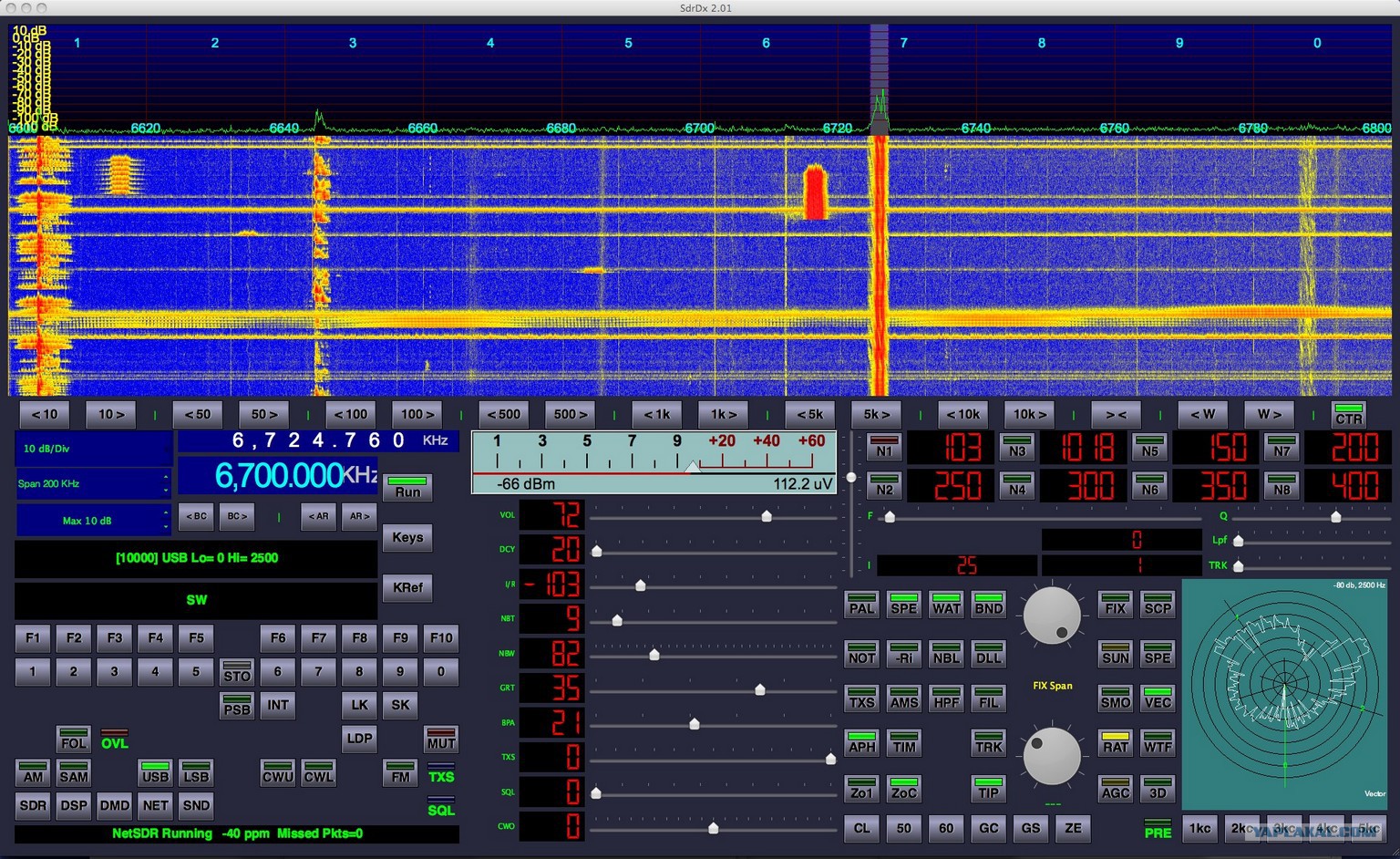Switch on the AGC button
The height and width of the screenshot is (859, 1400).
pos(1116,788)
